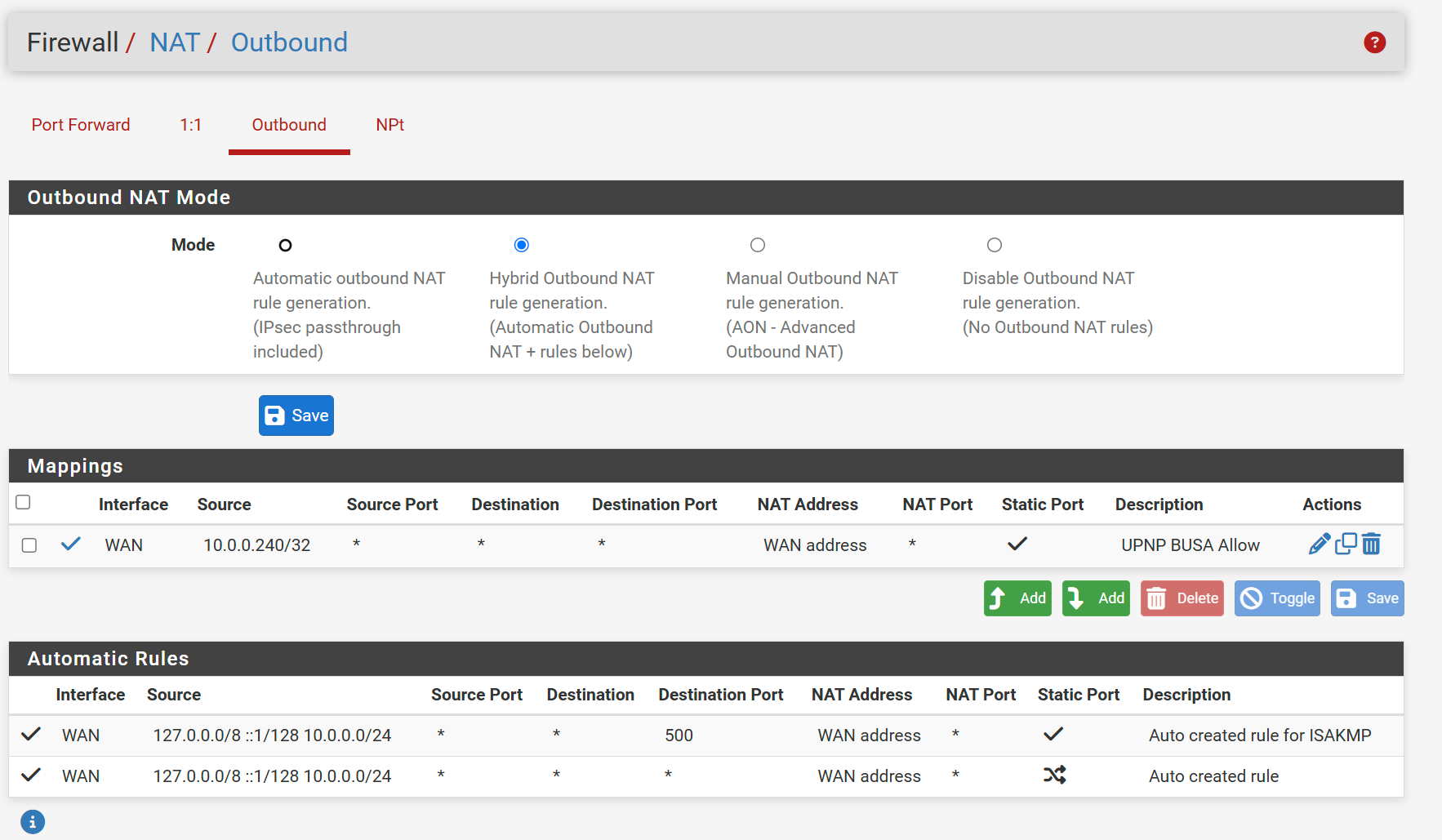
Task: Add mapping to top with up-arrow Add button
Action: click(1017, 598)
